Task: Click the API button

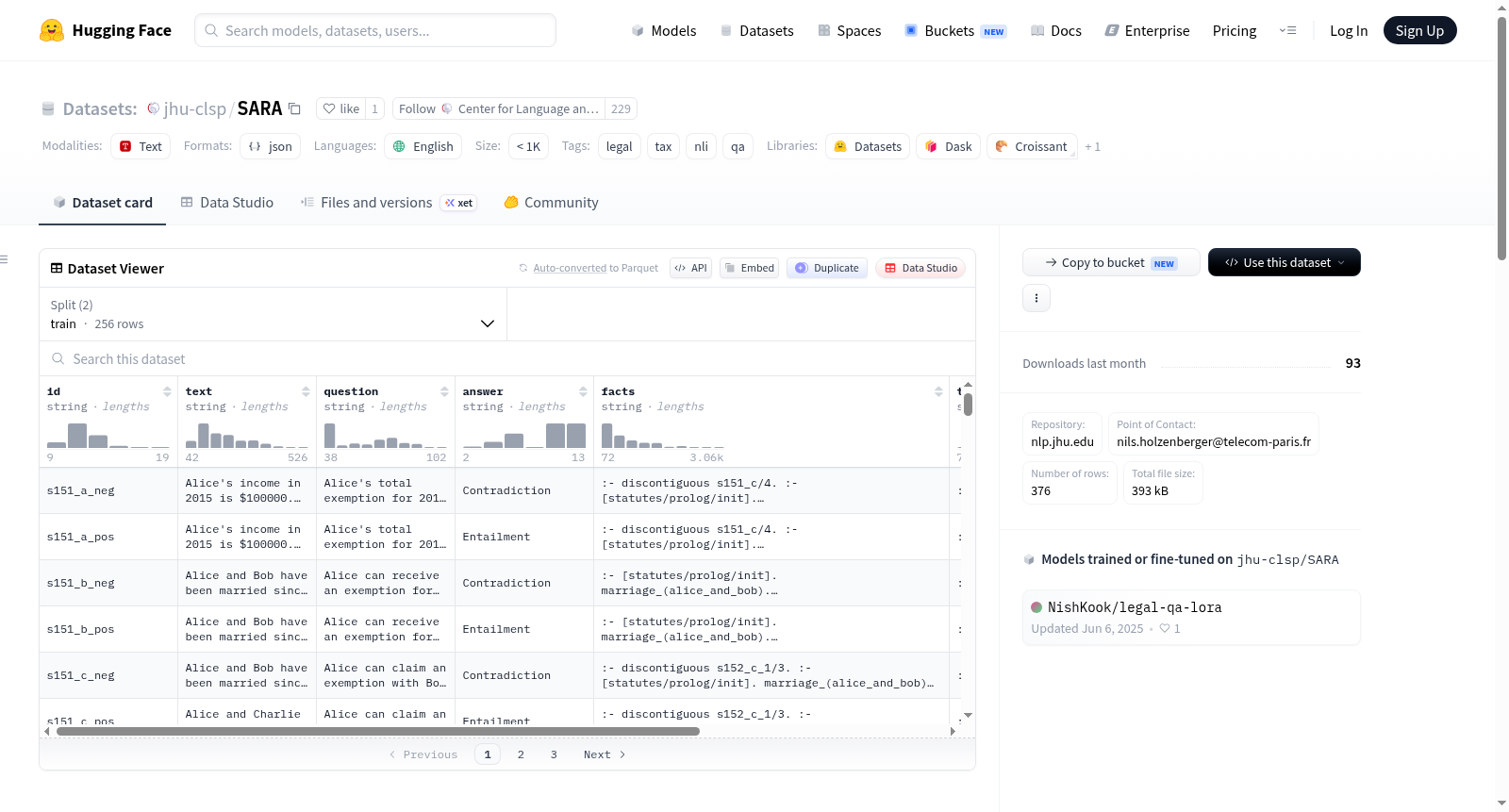Action: click(690, 268)
